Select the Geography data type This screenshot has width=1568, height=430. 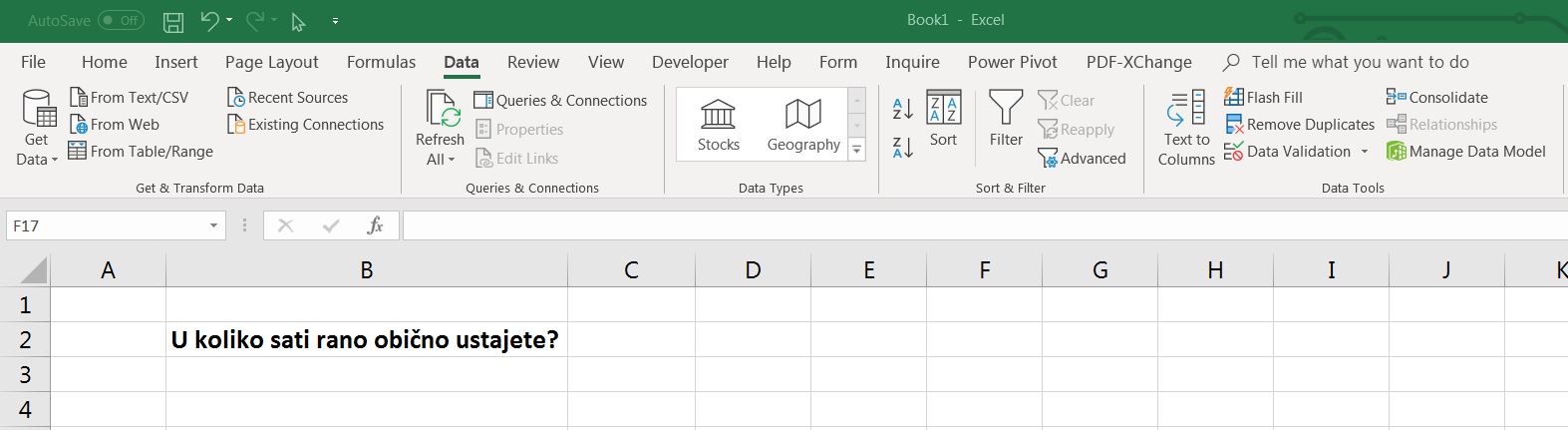[803, 125]
